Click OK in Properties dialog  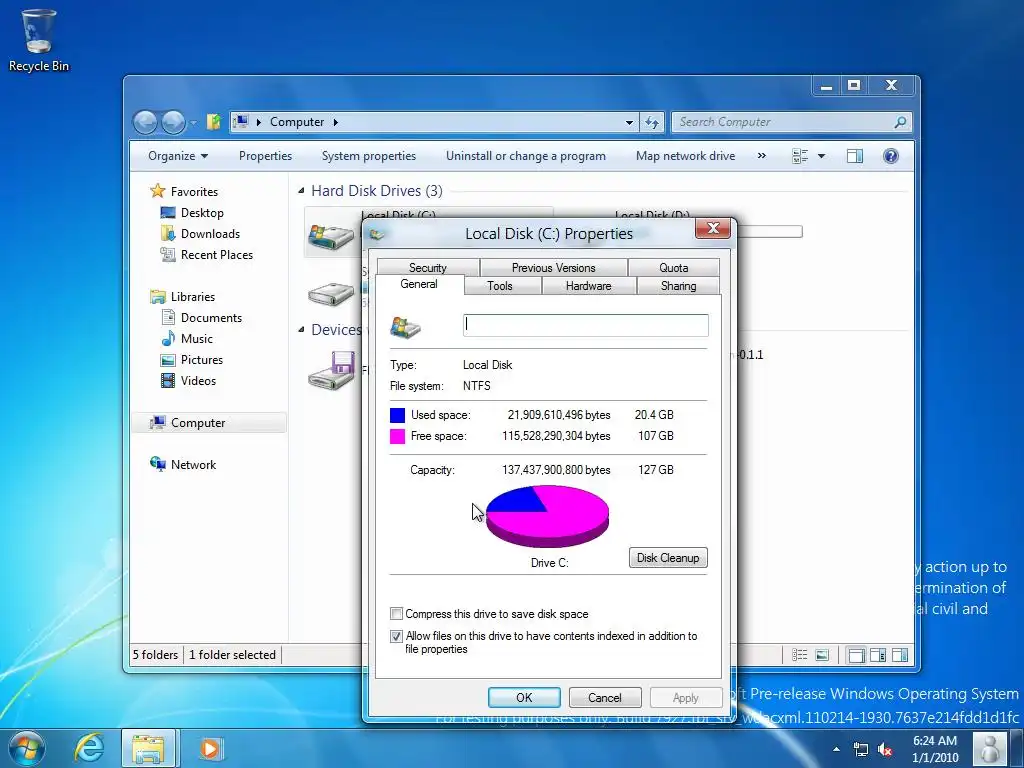pyautogui.click(x=524, y=697)
